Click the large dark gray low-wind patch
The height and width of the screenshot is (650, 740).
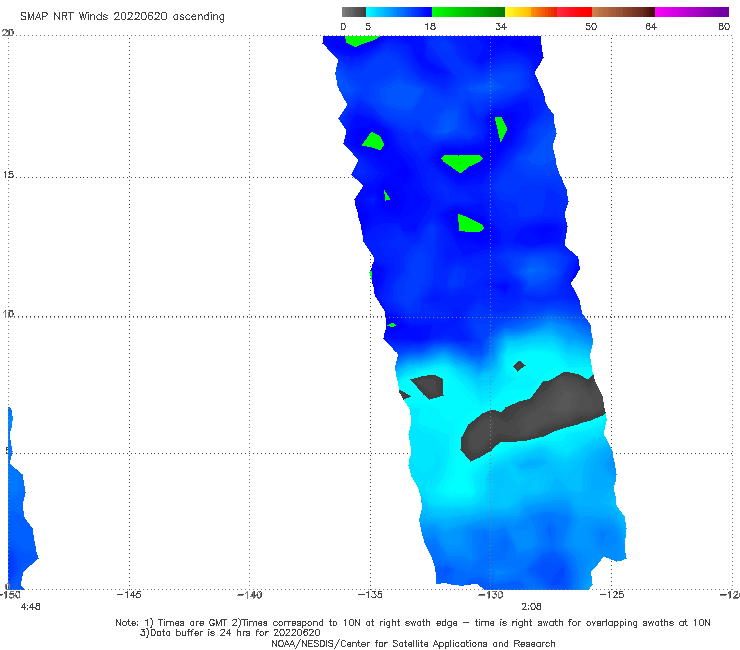(533, 415)
